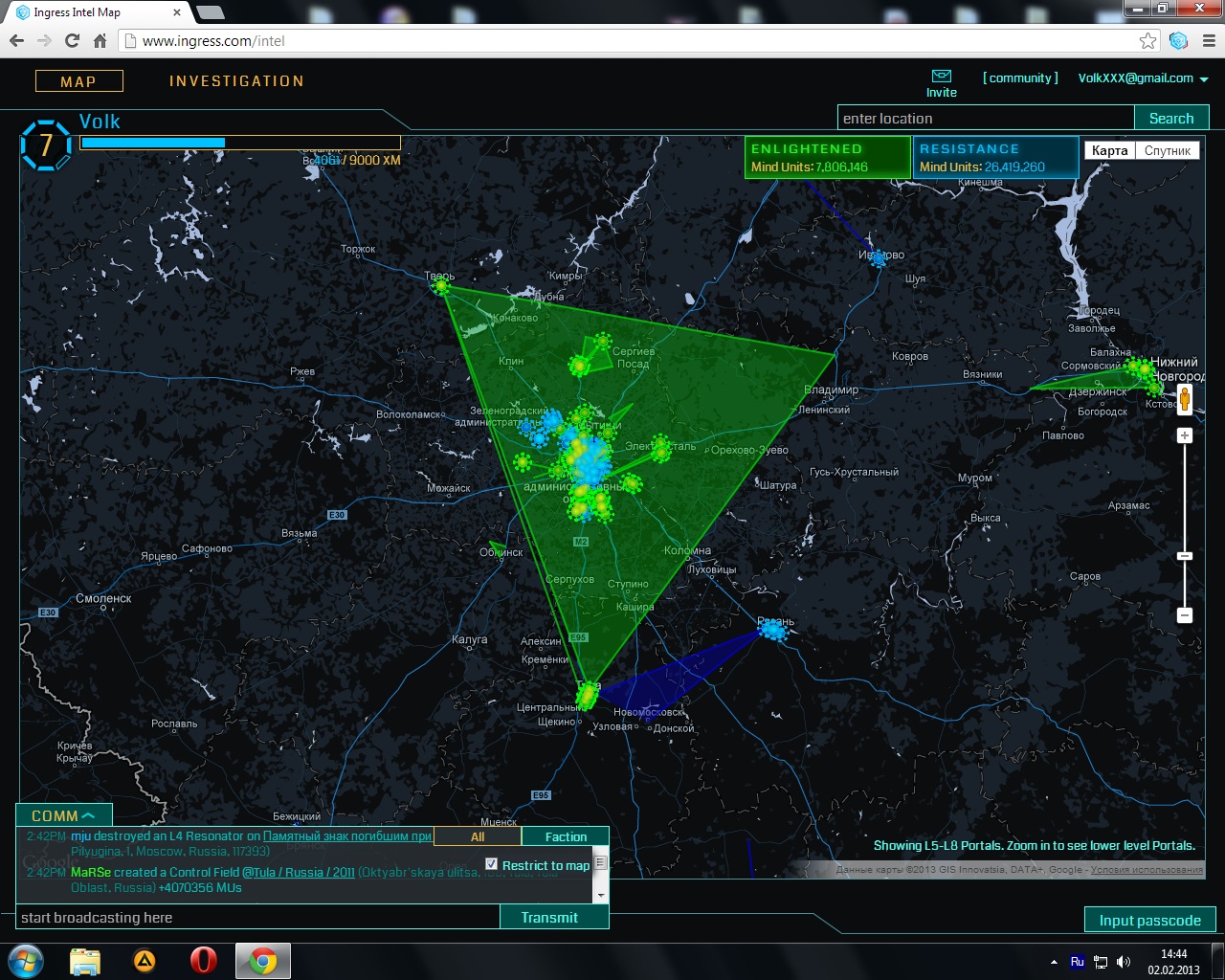This screenshot has width=1225, height=980.
Task: Click the Search button
Action: [x=1171, y=118]
